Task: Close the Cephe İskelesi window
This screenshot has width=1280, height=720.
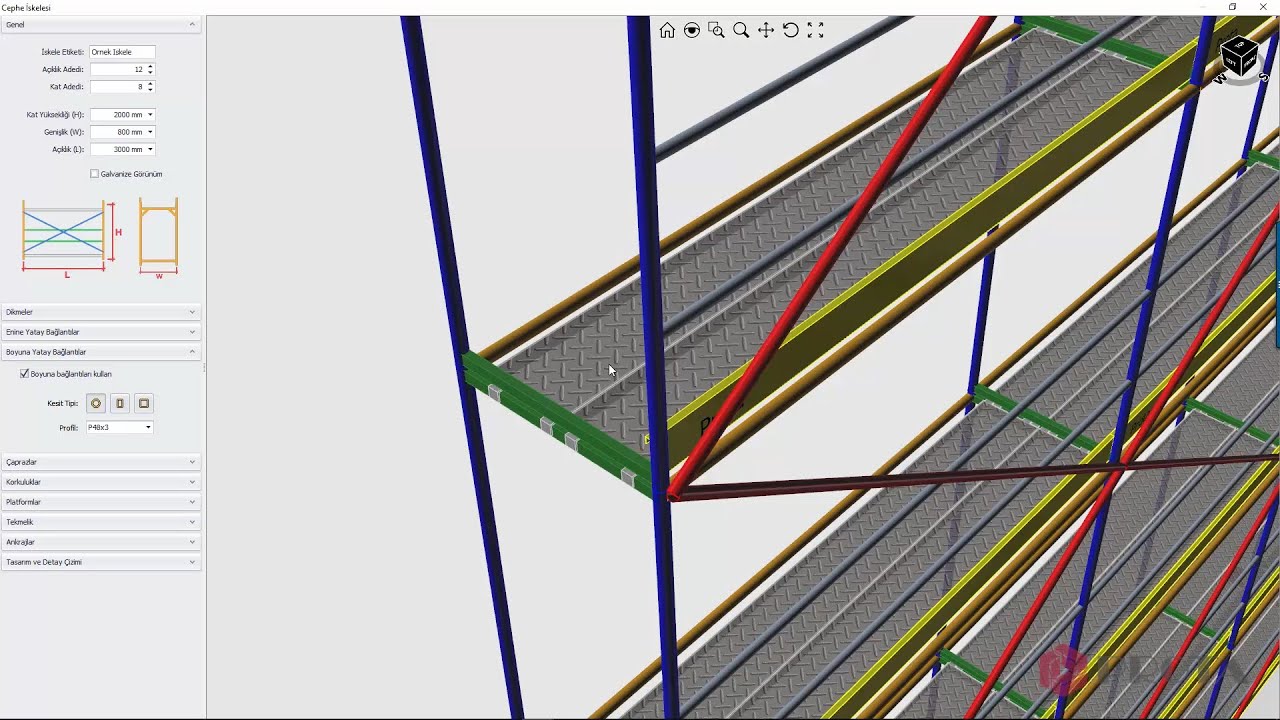Action: coord(1264,7)
